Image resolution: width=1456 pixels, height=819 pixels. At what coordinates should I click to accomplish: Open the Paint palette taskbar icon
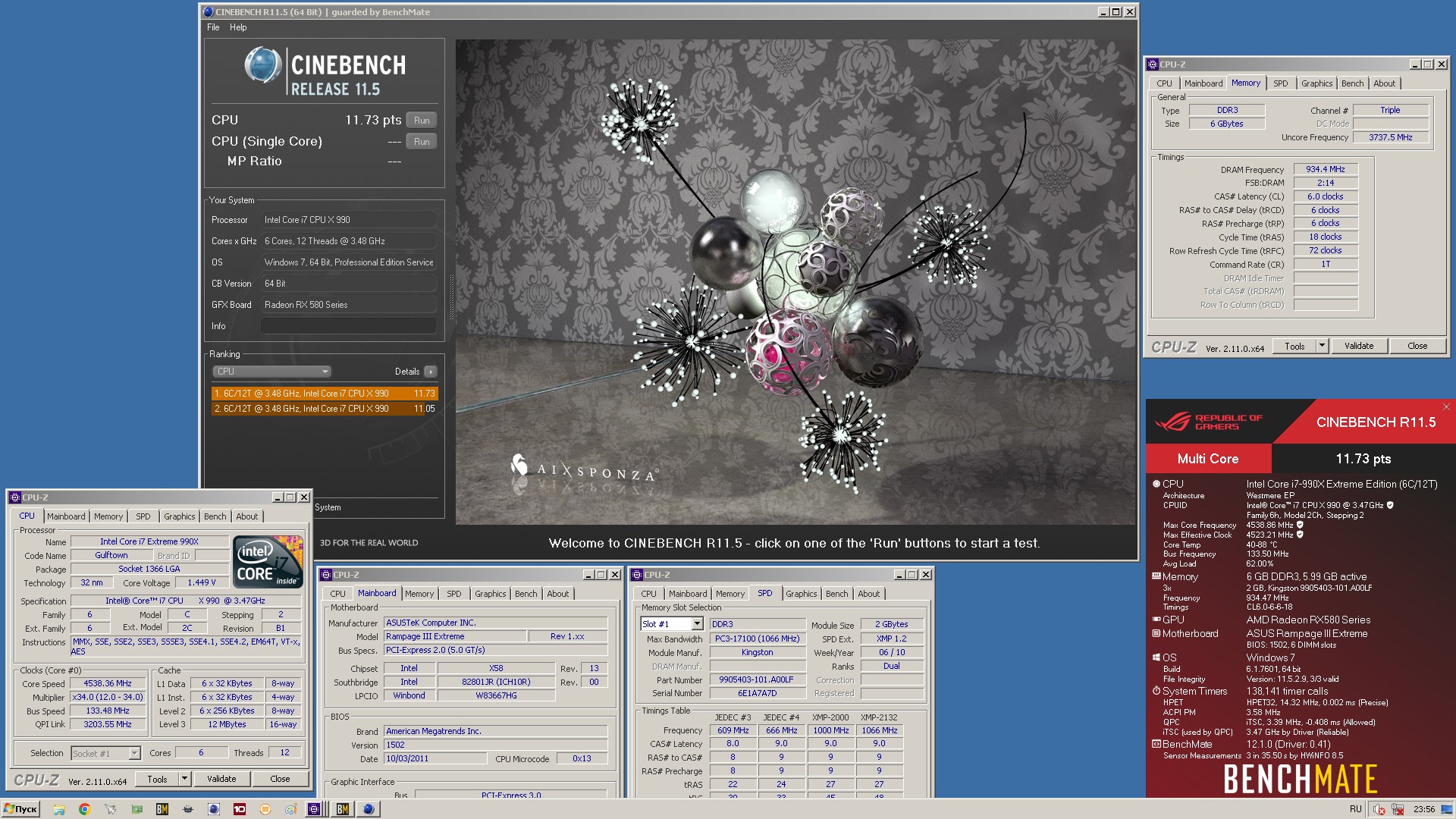(291, 809)
